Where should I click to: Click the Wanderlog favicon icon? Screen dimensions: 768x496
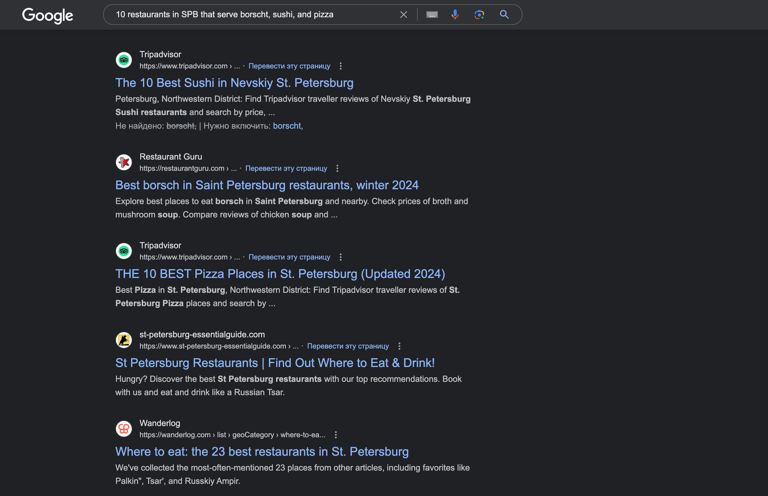[x=124, y=428]
